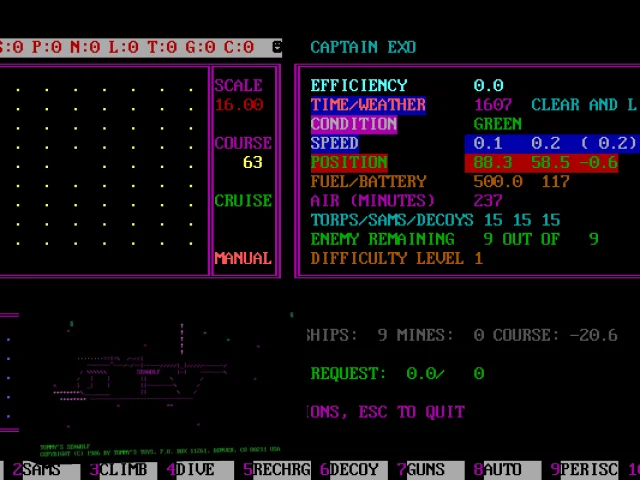Viewport: 640px width, 480px height.
Task: Click the GREEN condition status
Action: tap(498, 124)
